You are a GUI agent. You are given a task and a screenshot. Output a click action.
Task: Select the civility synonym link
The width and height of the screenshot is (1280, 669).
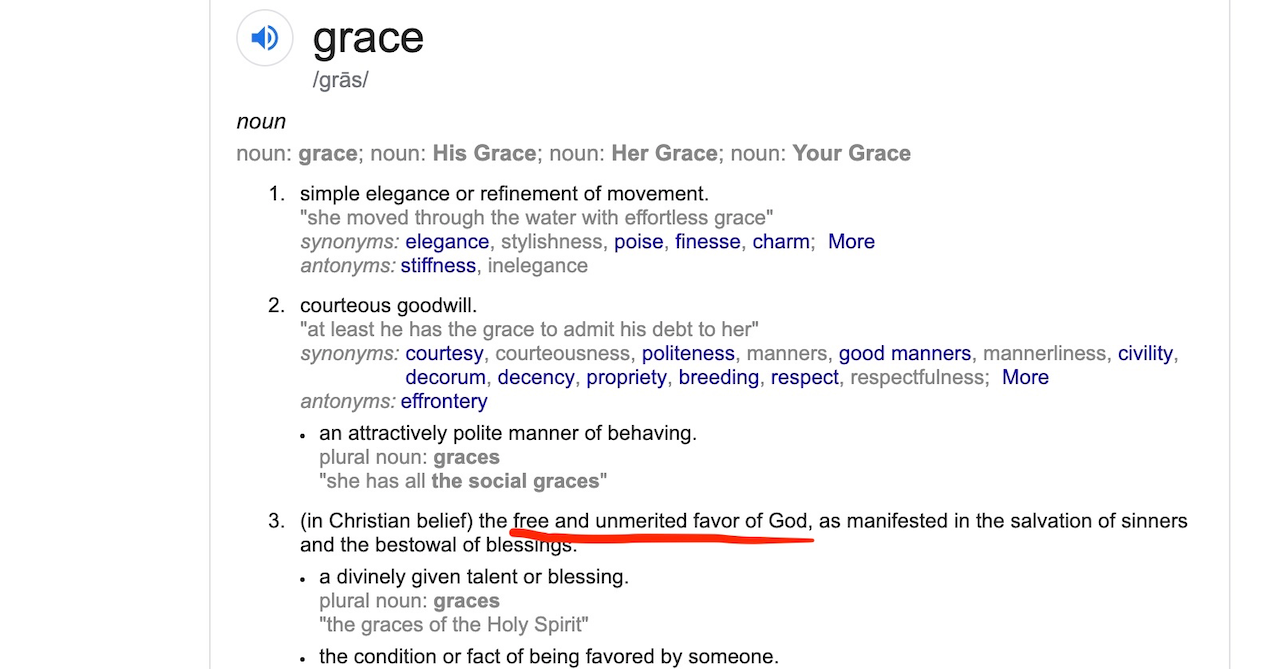(1145, 353)
